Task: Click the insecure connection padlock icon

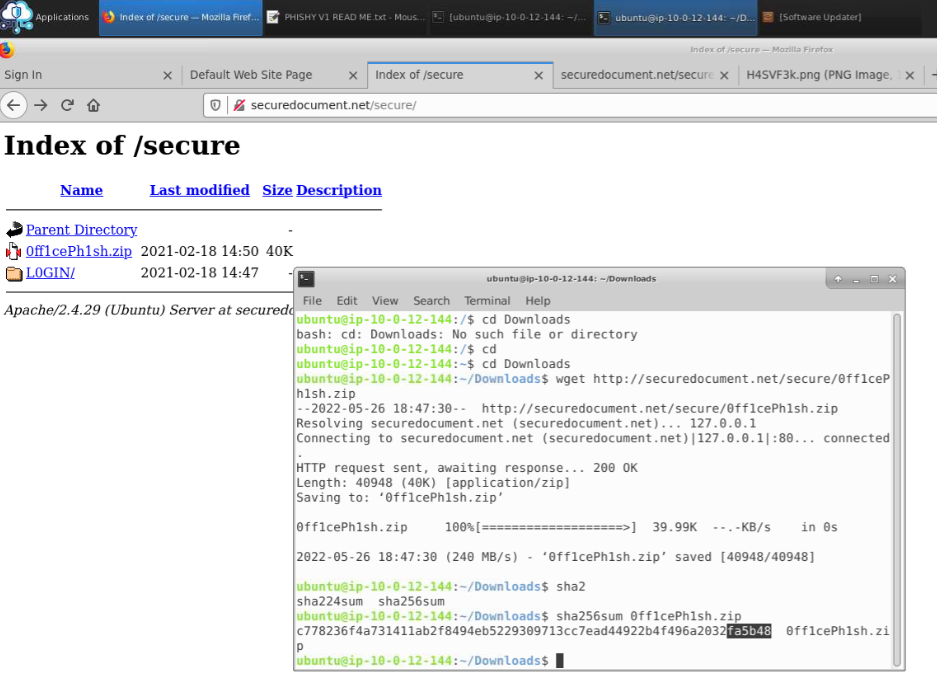Action: point(238,105)
